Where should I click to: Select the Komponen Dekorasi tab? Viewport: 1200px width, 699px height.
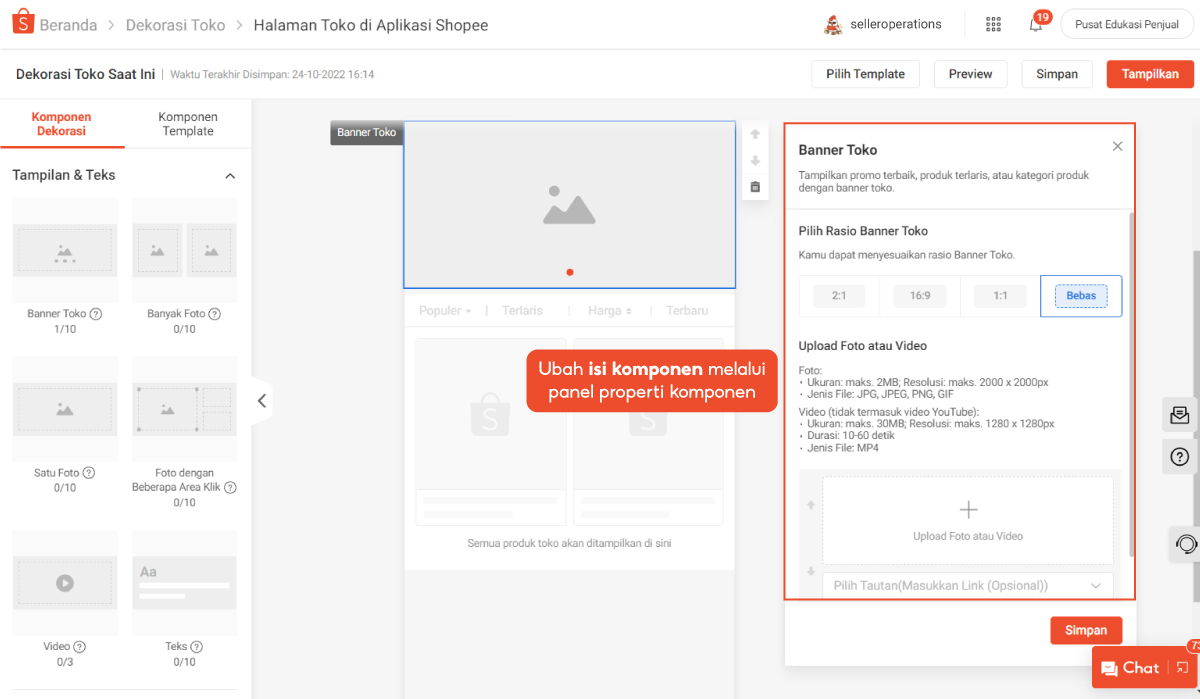[62, 124]
